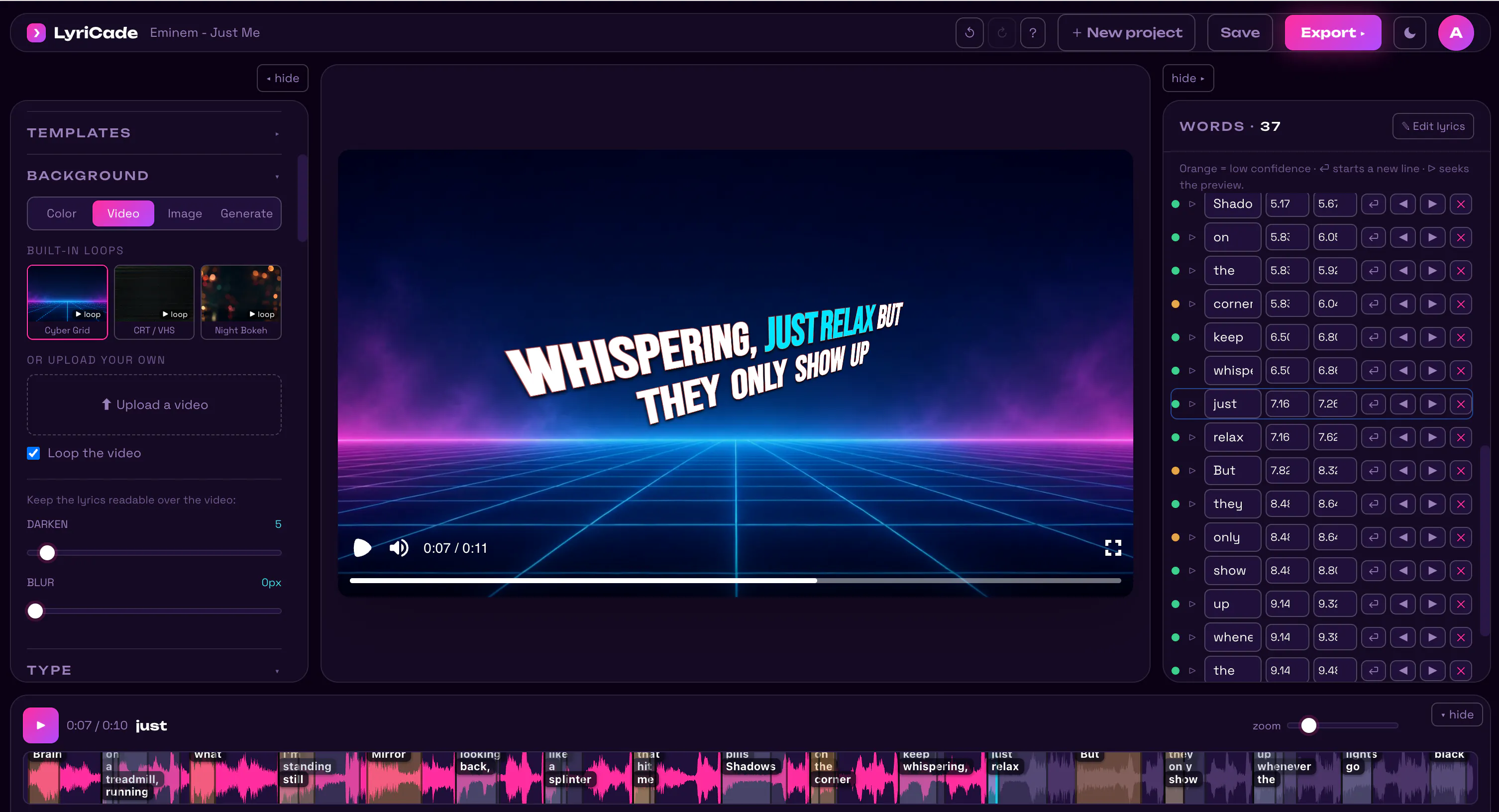Play the timeline with pink play button

41,725
